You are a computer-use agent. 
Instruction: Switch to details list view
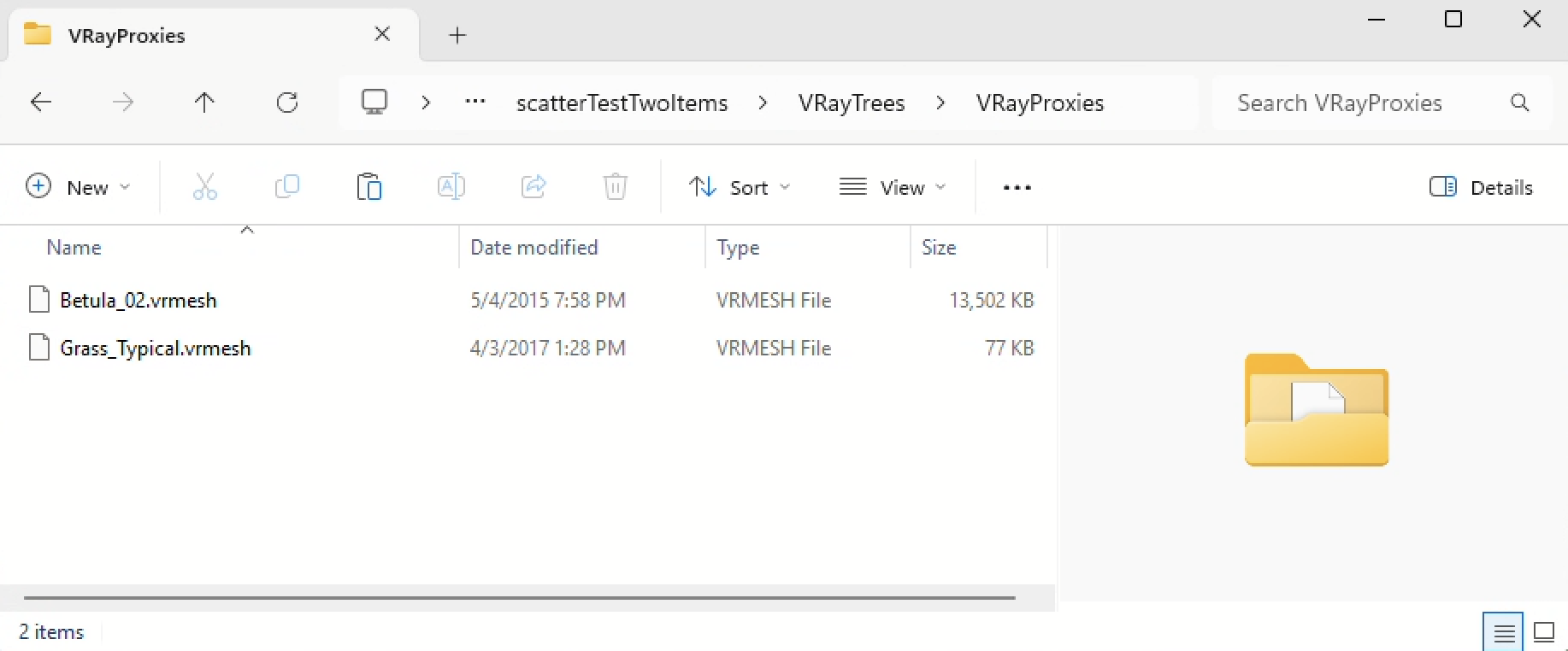pyautogui.click(x=1503, y=633)
